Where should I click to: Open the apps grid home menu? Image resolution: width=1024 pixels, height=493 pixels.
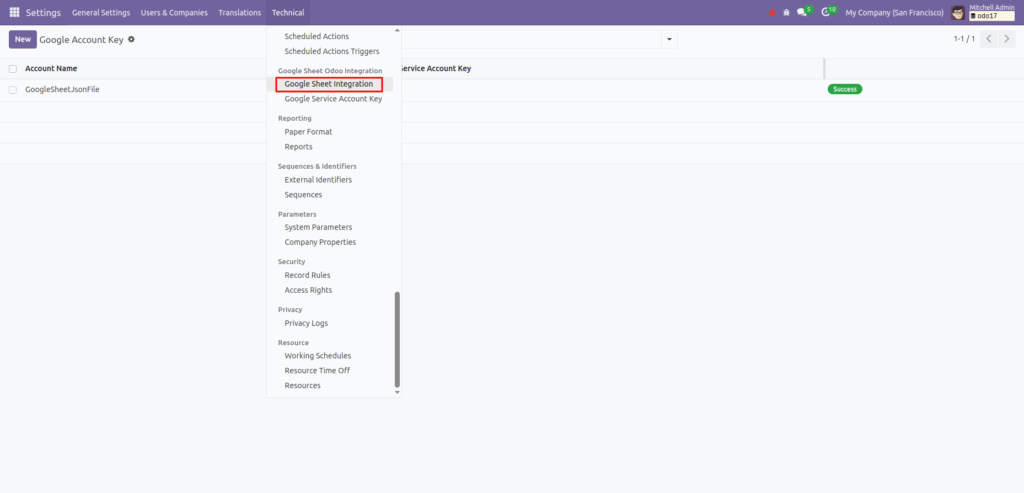coord(14,12)
